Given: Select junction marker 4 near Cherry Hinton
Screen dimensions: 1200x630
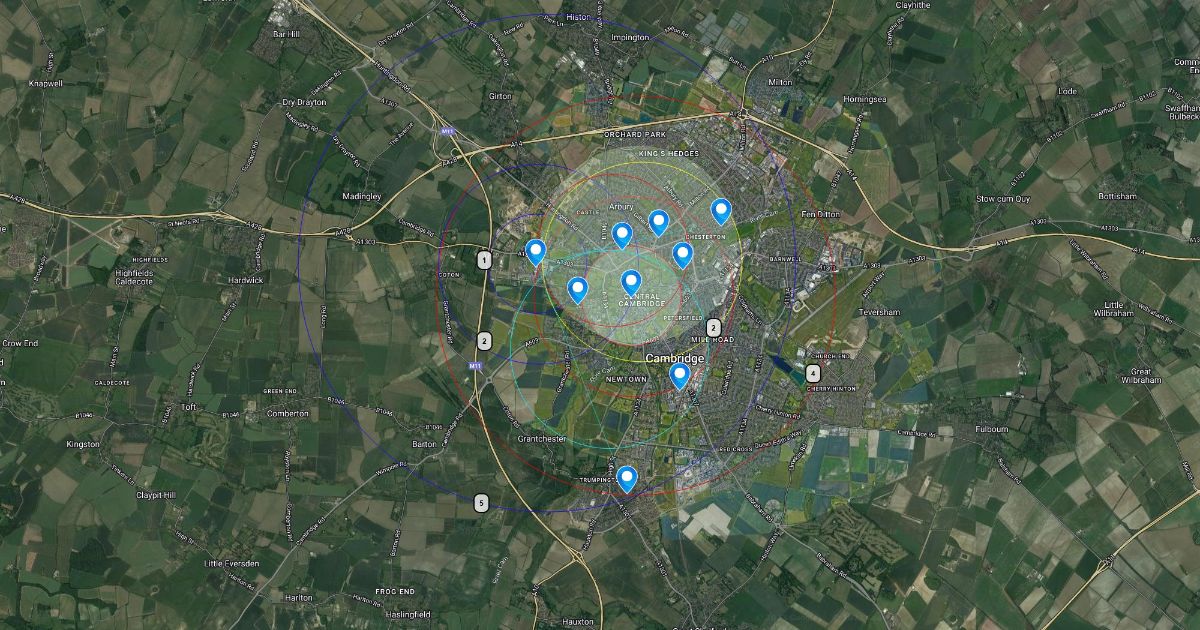Looking at the screenshot, I should 812,372.
